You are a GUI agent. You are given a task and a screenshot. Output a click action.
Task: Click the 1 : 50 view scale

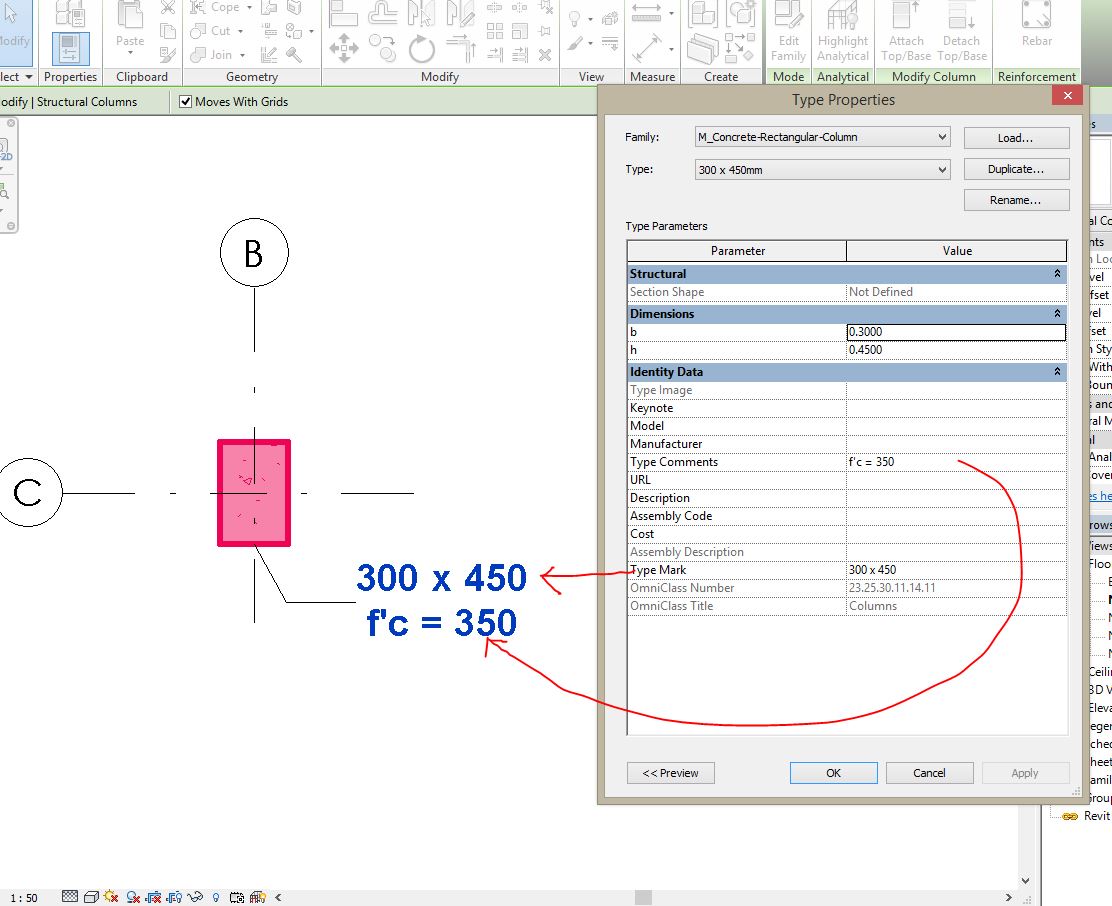point(23,897)
